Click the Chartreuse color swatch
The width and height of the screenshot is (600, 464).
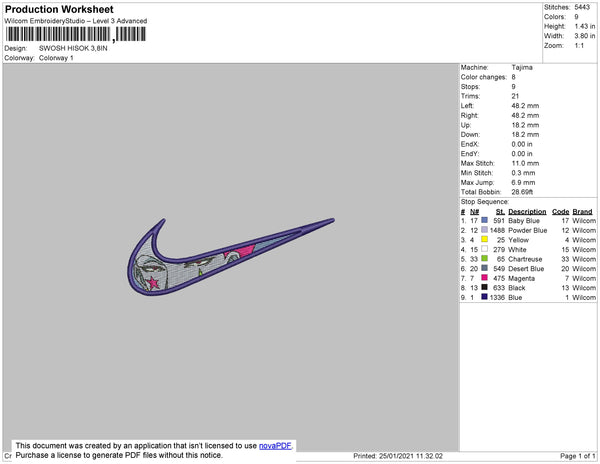coord(484,259)
